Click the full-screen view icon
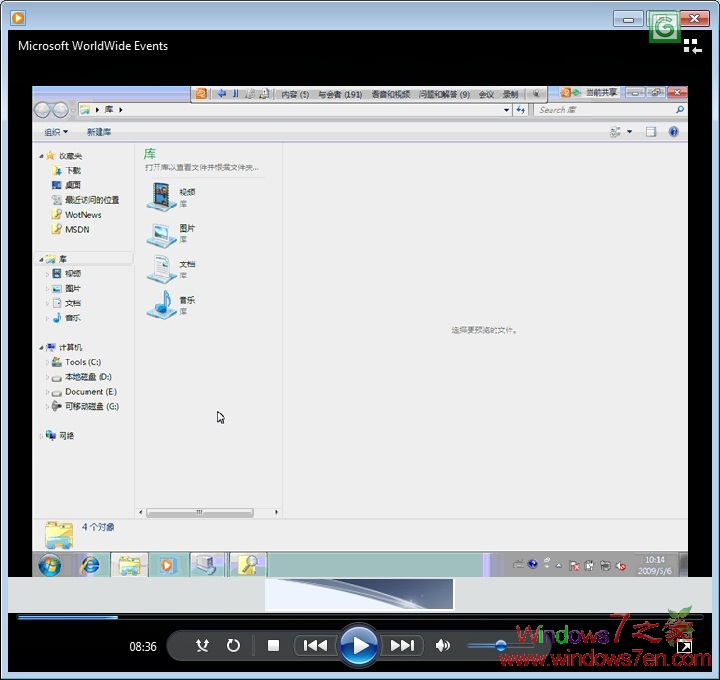 pyautogui.click(x=685, y=648)
